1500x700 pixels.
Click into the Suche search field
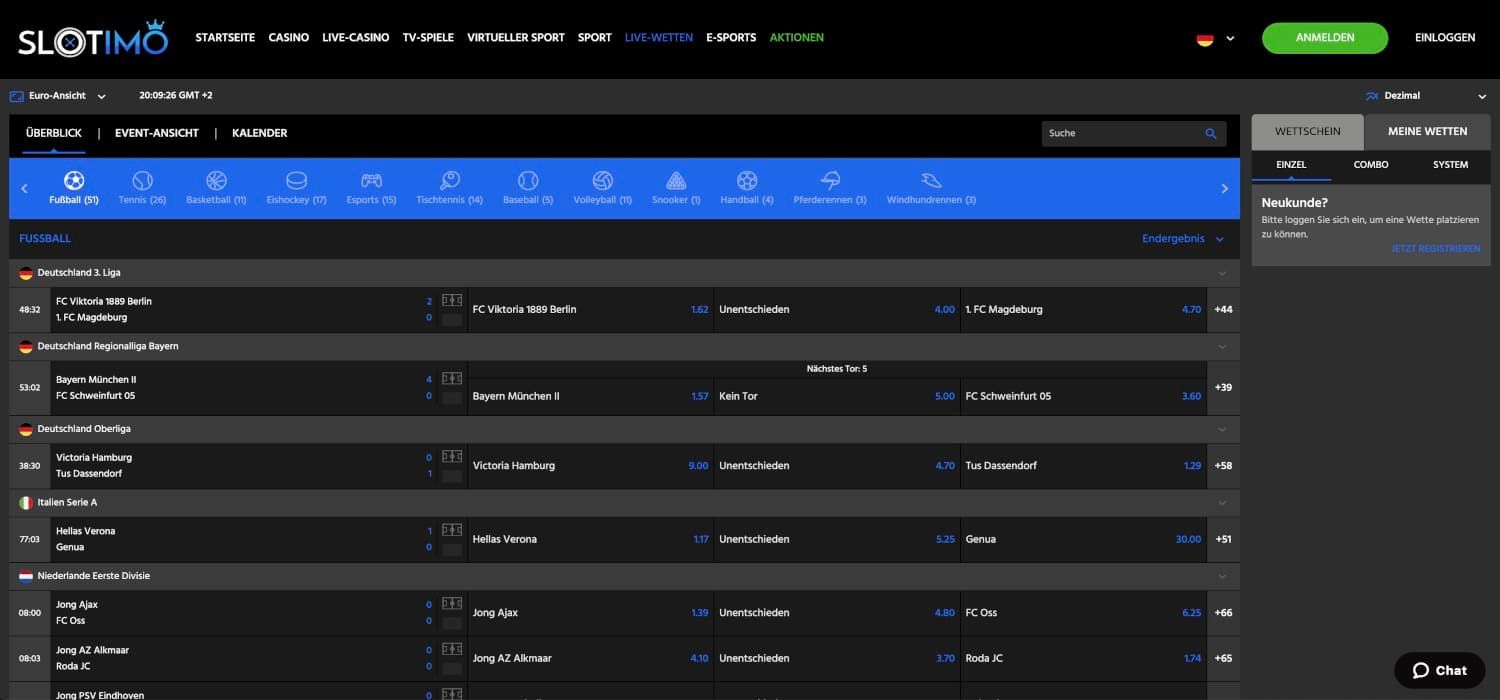tap(1120, 133)
